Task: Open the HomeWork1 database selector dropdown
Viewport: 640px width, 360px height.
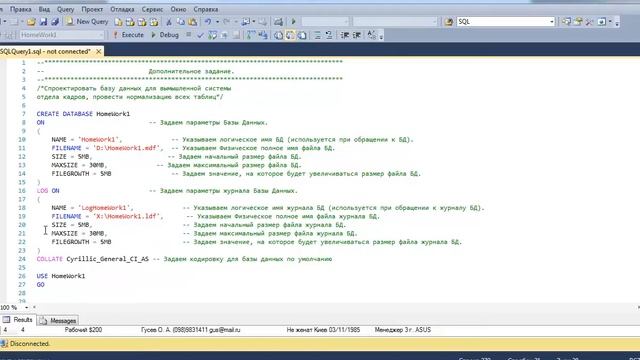Action: coord(101,35)
